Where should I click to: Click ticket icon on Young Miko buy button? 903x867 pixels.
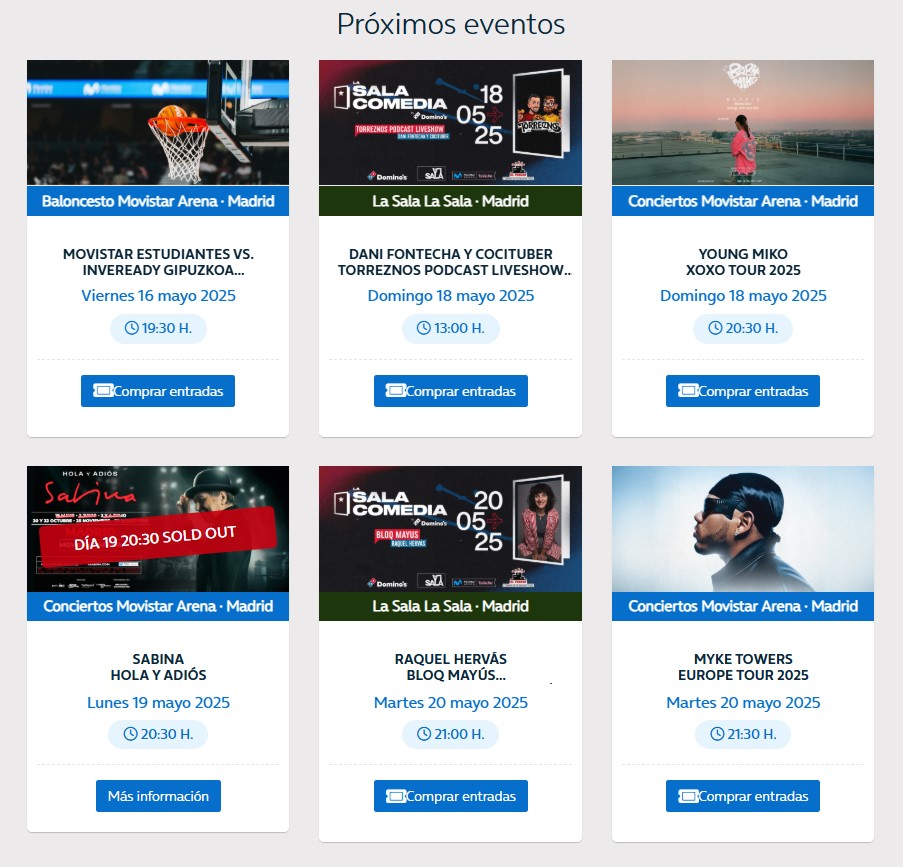click(x=688, y=391)
